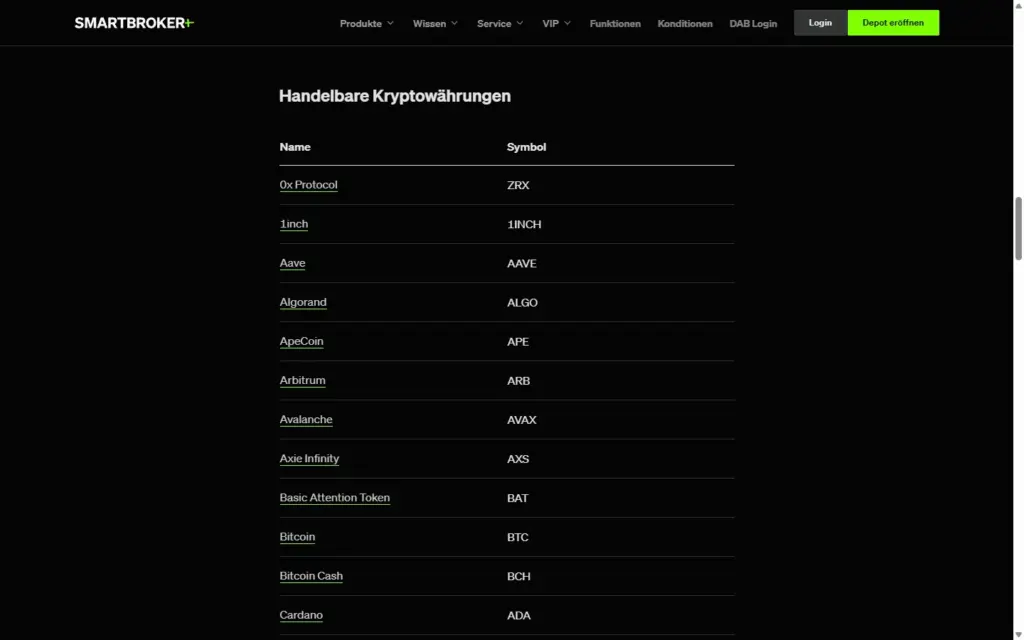The height and width of the screenshot is (640, 1024).
Task: Click the Login button
Action: tap(820, 23)
